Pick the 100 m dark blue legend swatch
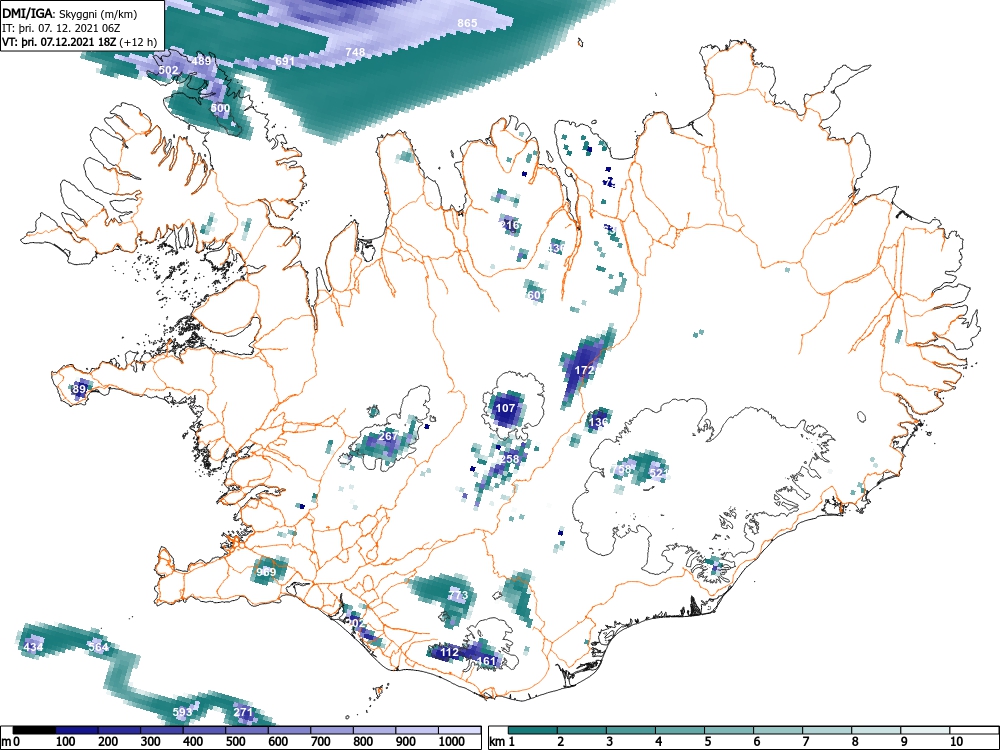The width and height of the screenshot is (1000, 750). [x=77, y=730]
